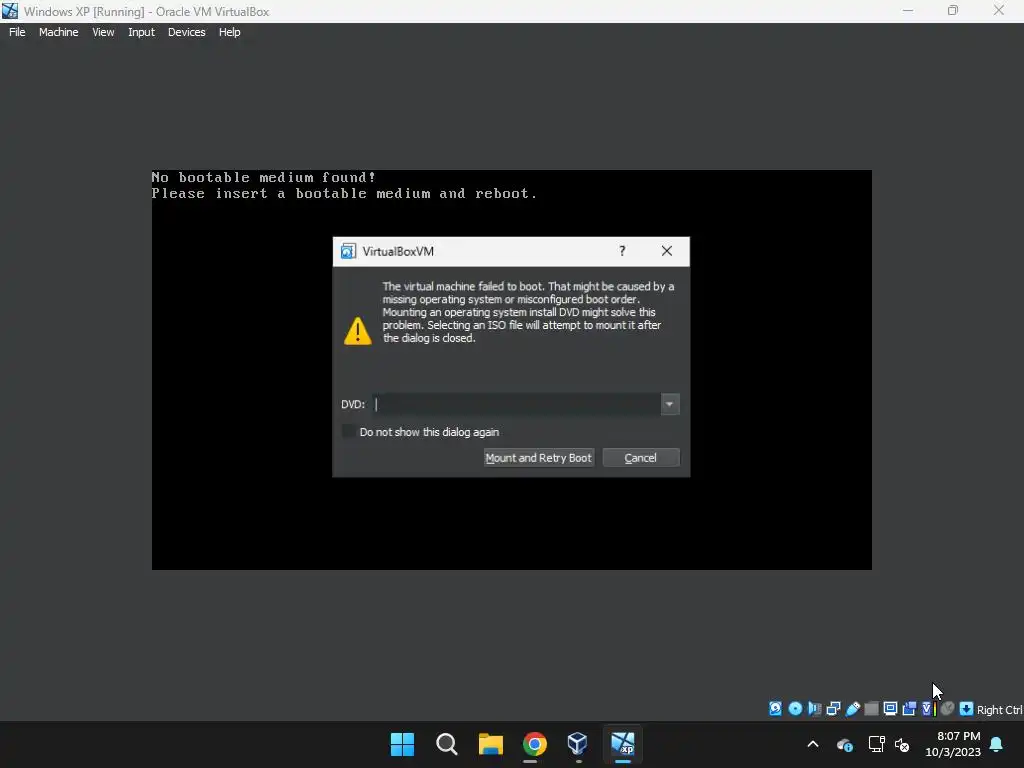Screen dimensions: 1024x768
Task: Click the grayed mouse integration icon
Action: [x=948, y=709]
